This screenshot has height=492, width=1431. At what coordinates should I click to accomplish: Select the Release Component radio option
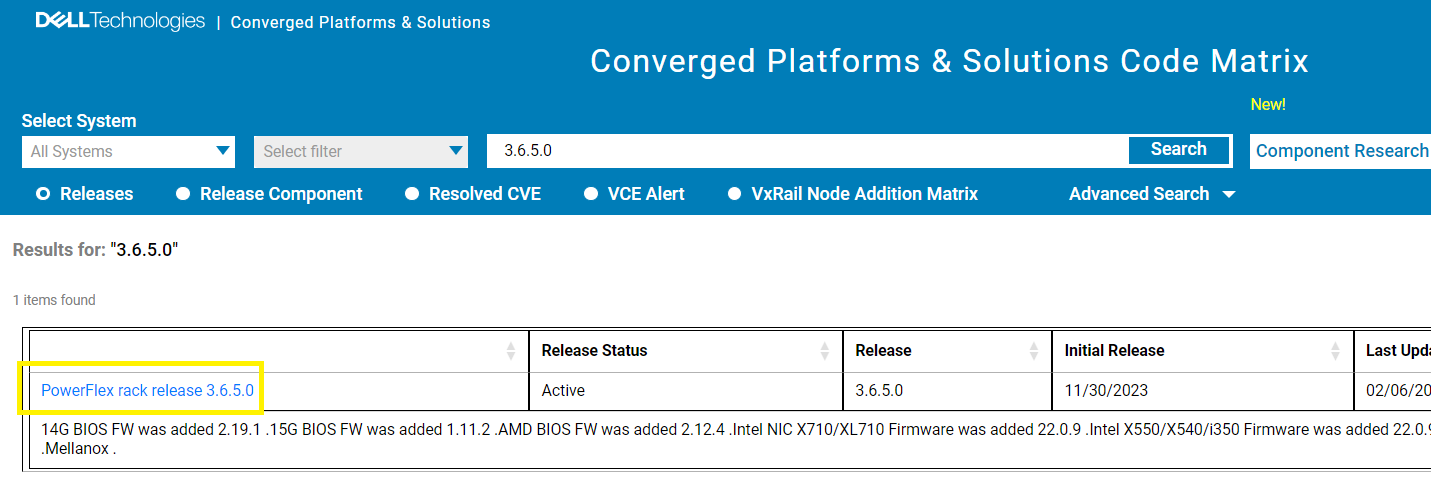click(x=183, y=194)
